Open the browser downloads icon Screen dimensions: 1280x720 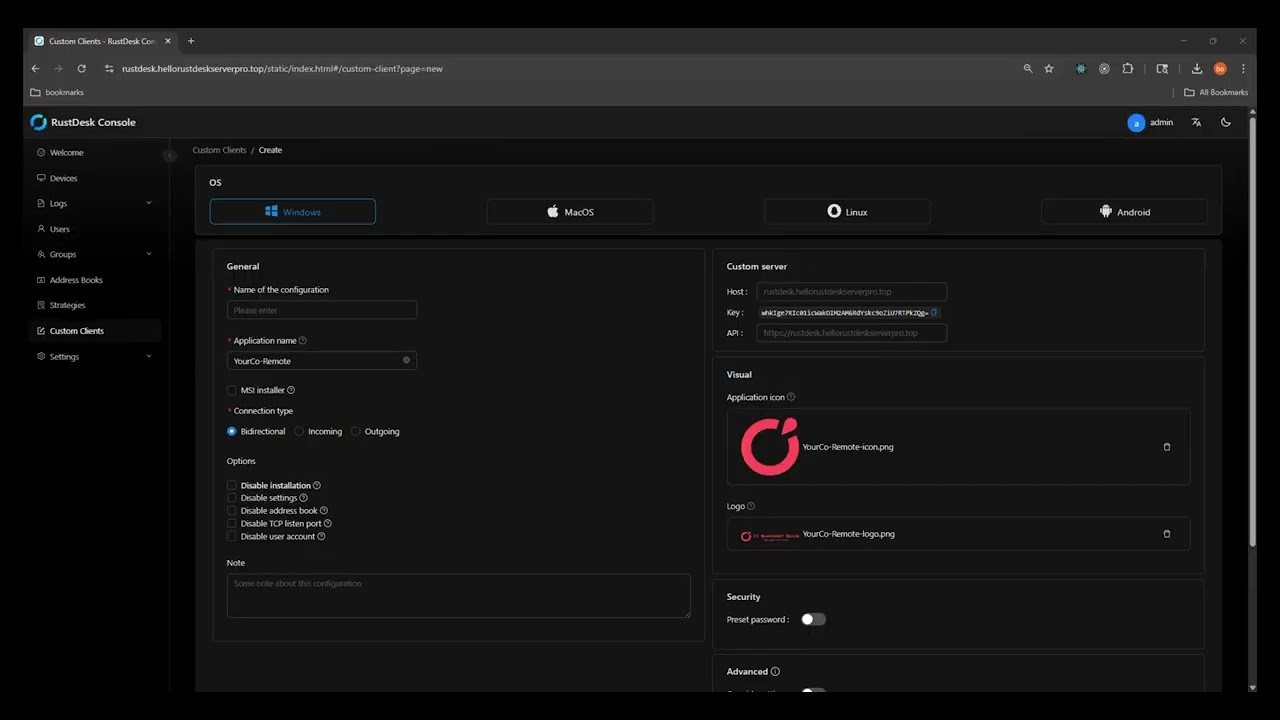tap(1197, 69)
